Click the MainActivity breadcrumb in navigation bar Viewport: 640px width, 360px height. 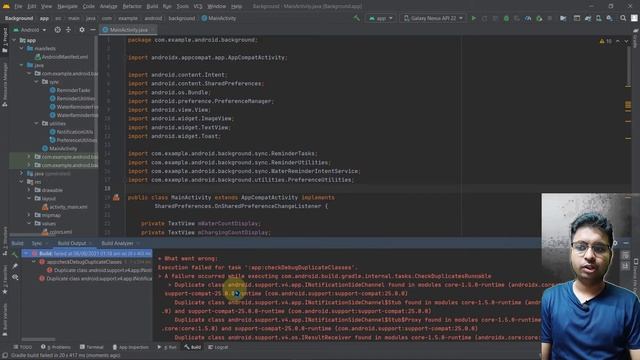pyautogui.click(x=219, y=18)
